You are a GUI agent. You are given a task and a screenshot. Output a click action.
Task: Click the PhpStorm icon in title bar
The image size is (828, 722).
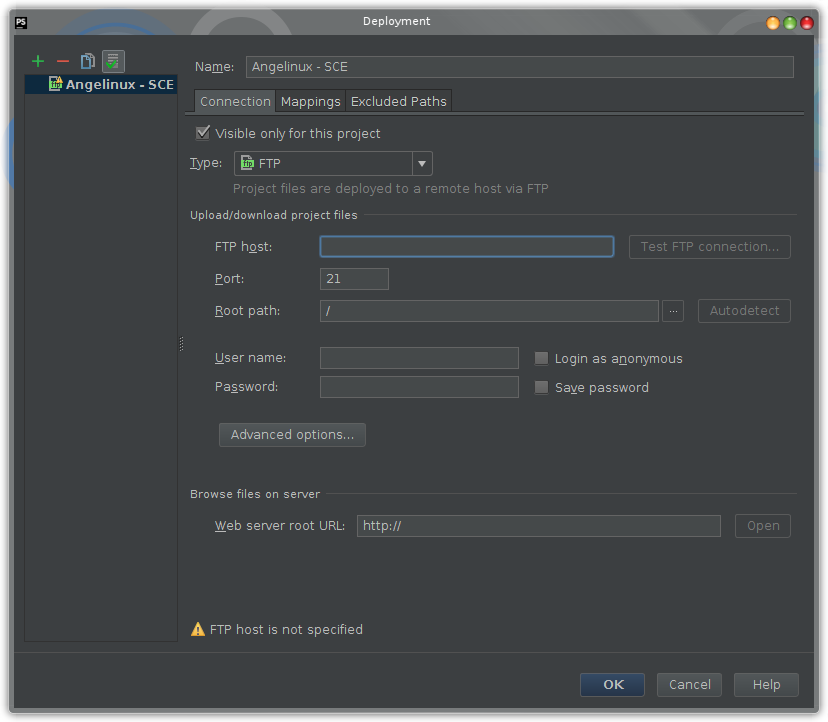tap(21, 22)
